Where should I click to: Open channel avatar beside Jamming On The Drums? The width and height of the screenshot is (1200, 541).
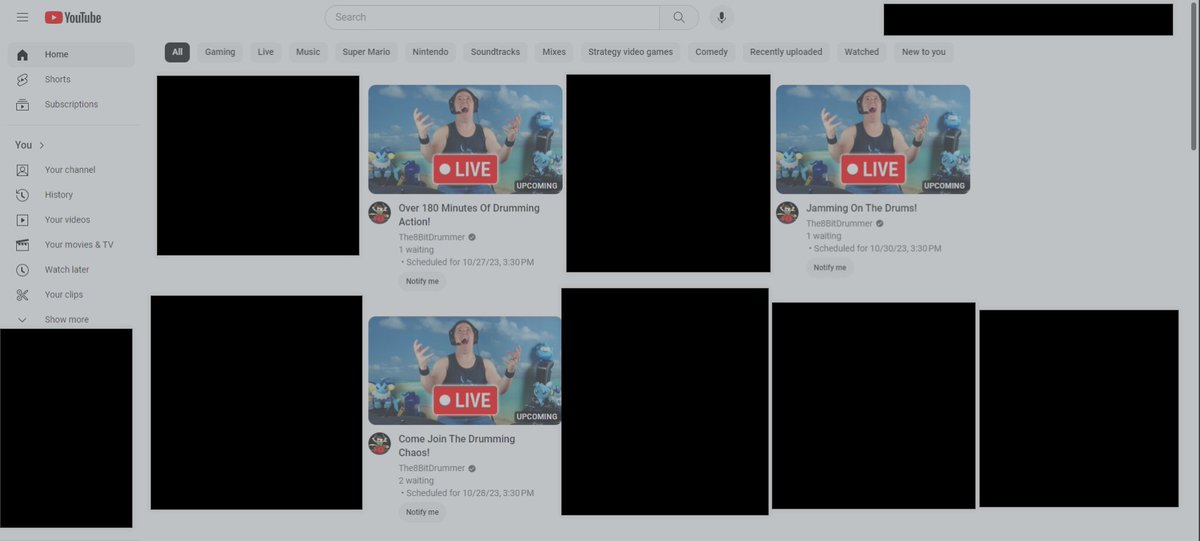coord(787,212)
